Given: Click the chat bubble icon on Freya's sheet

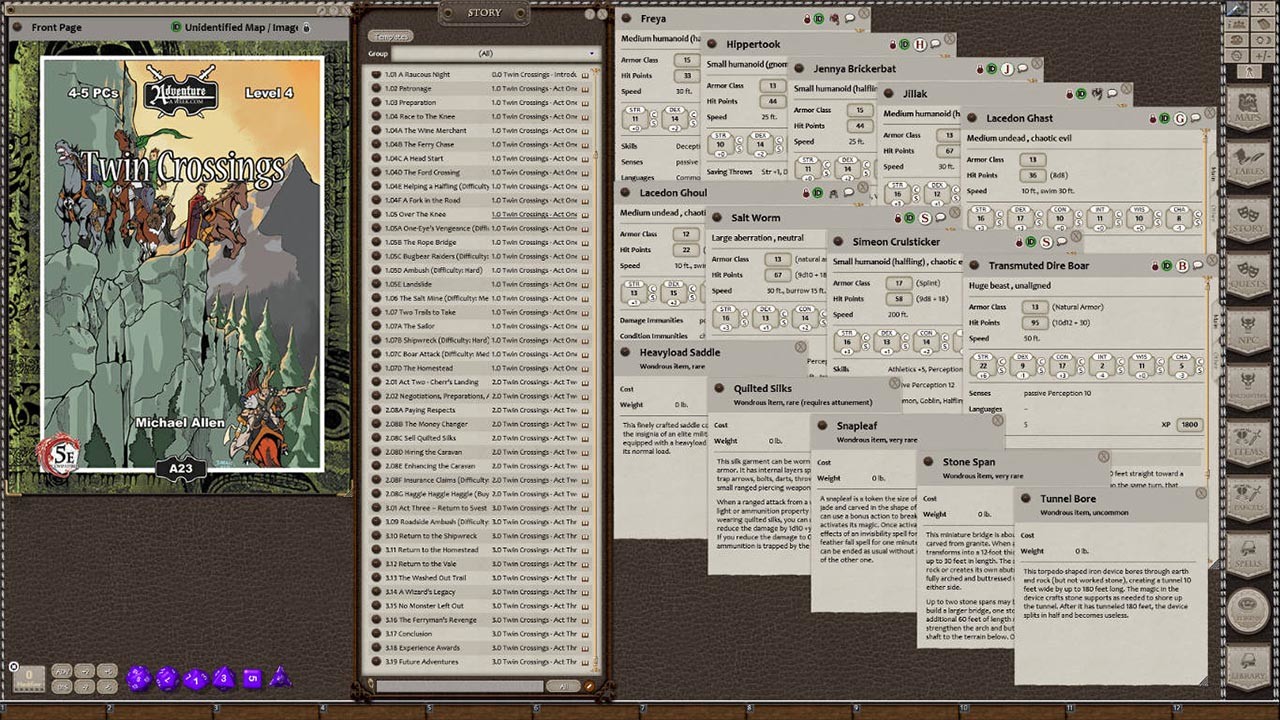Looking at the screenshot, I should click(849, 18).
